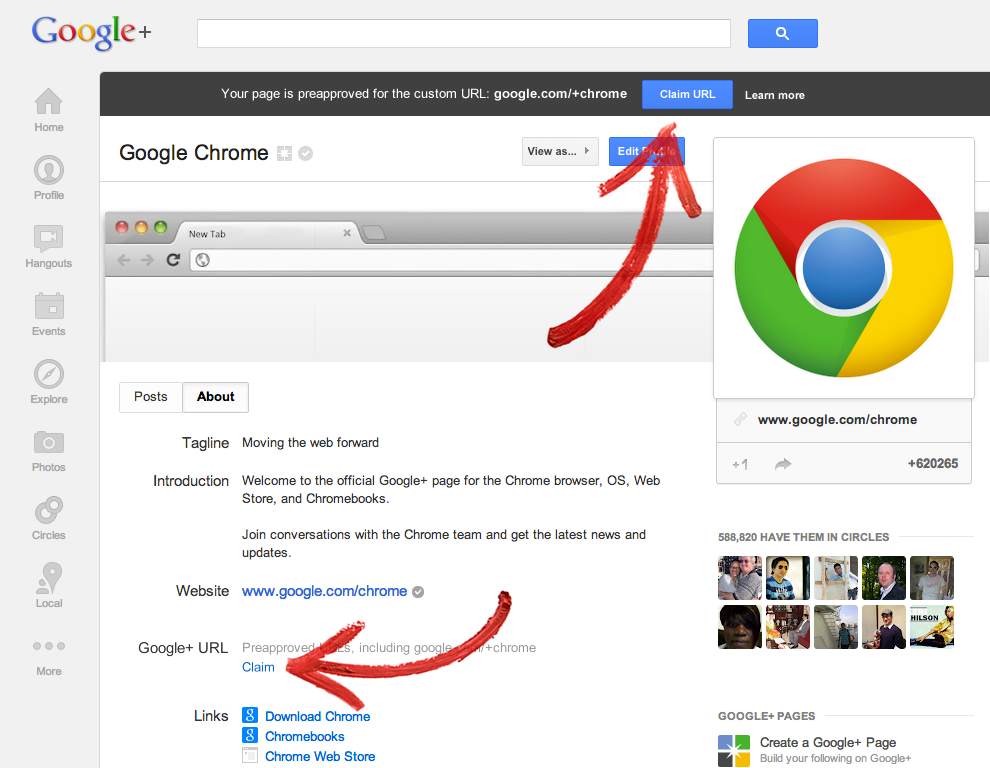Click the cover photo browser illustration

(x=409, y=286)
